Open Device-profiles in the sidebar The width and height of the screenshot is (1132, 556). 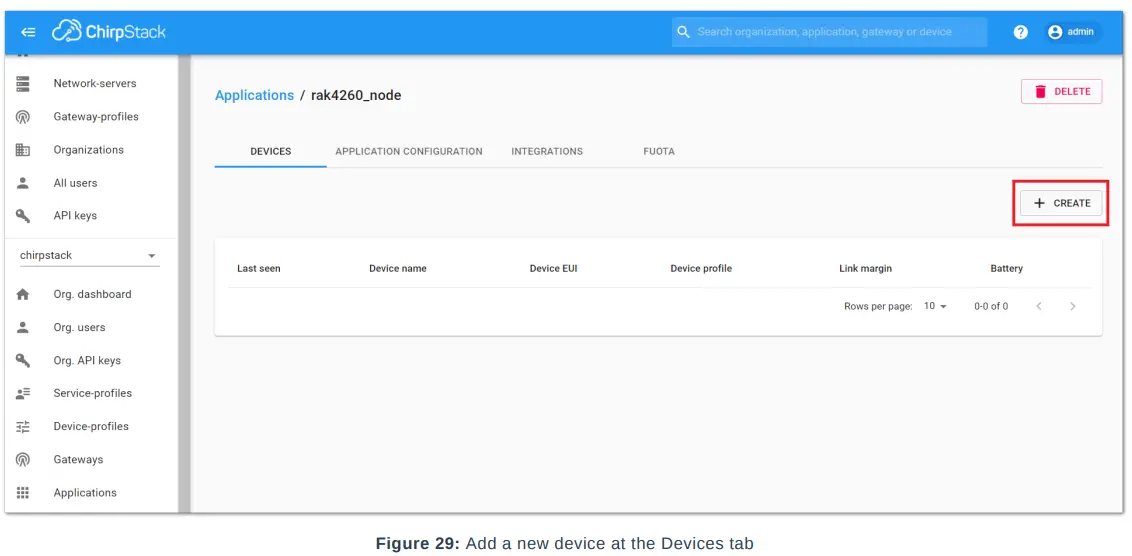(x=91, y=426)
